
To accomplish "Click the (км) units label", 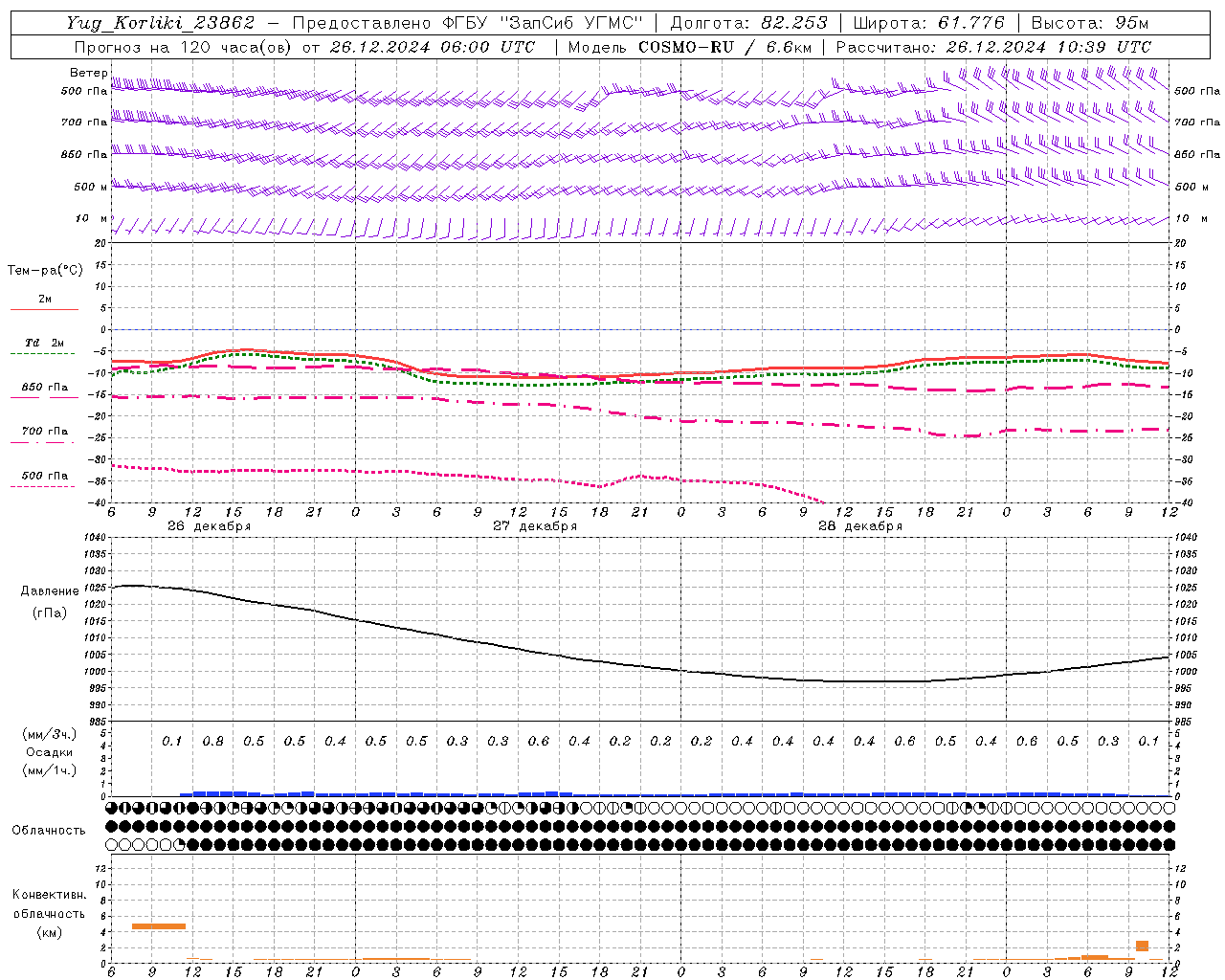I will coord(50,932).
